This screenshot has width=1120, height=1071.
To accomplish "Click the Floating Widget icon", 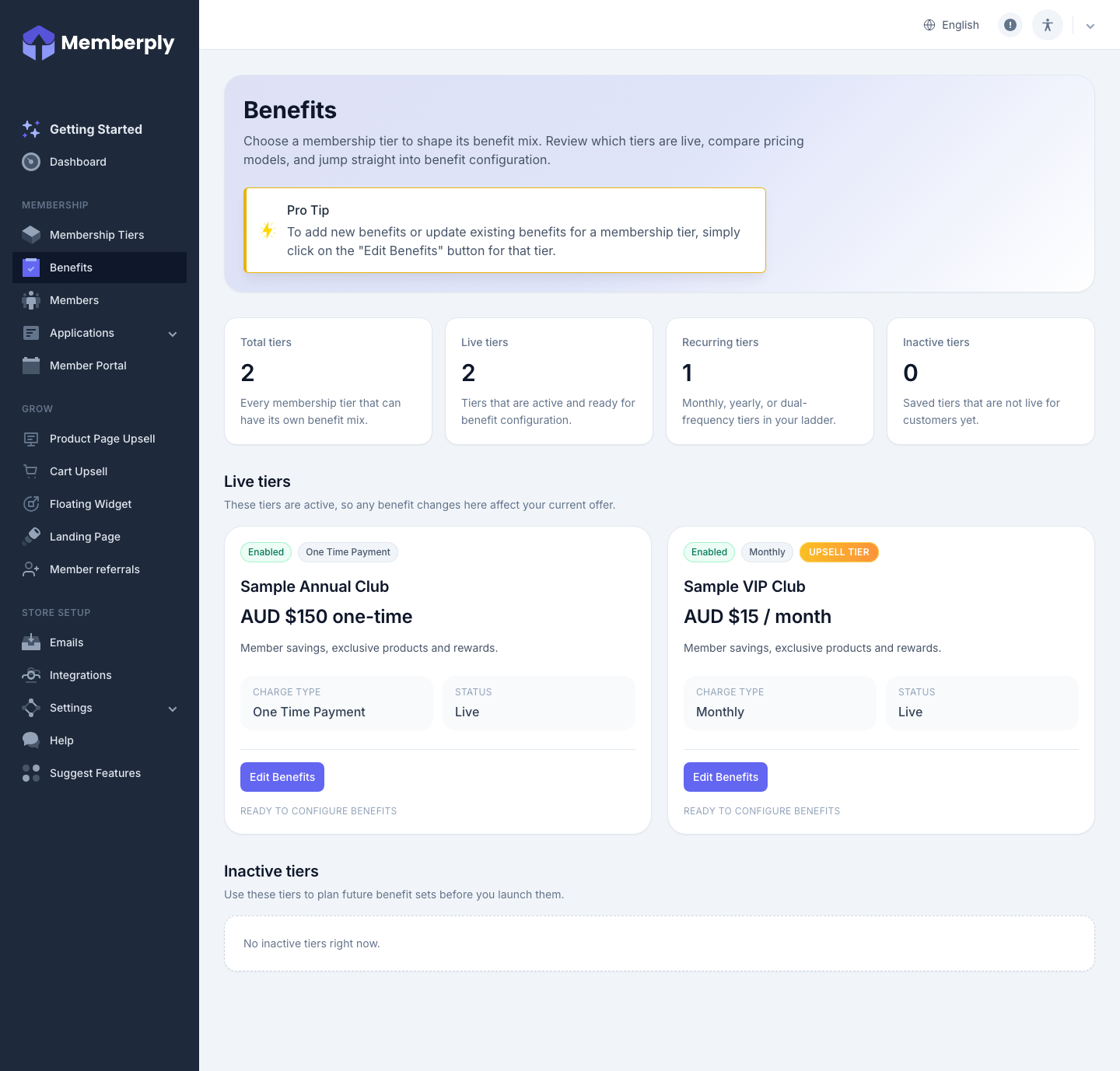I will 31,504.
